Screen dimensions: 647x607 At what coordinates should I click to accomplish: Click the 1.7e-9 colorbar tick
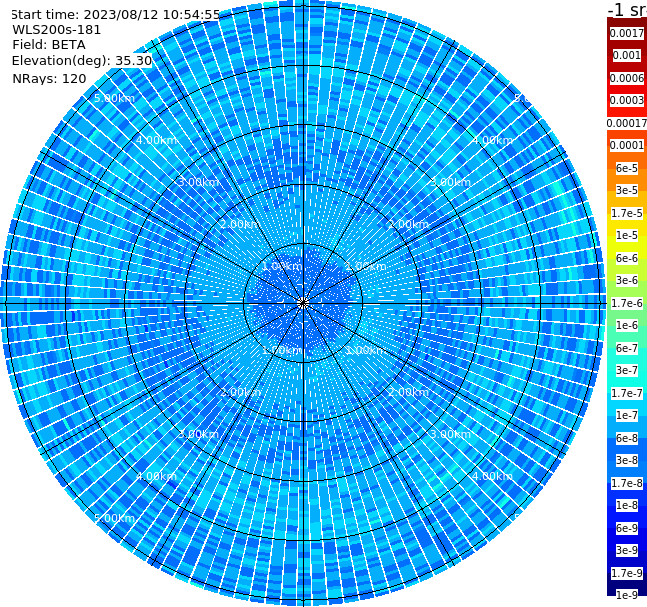[627, 573]
